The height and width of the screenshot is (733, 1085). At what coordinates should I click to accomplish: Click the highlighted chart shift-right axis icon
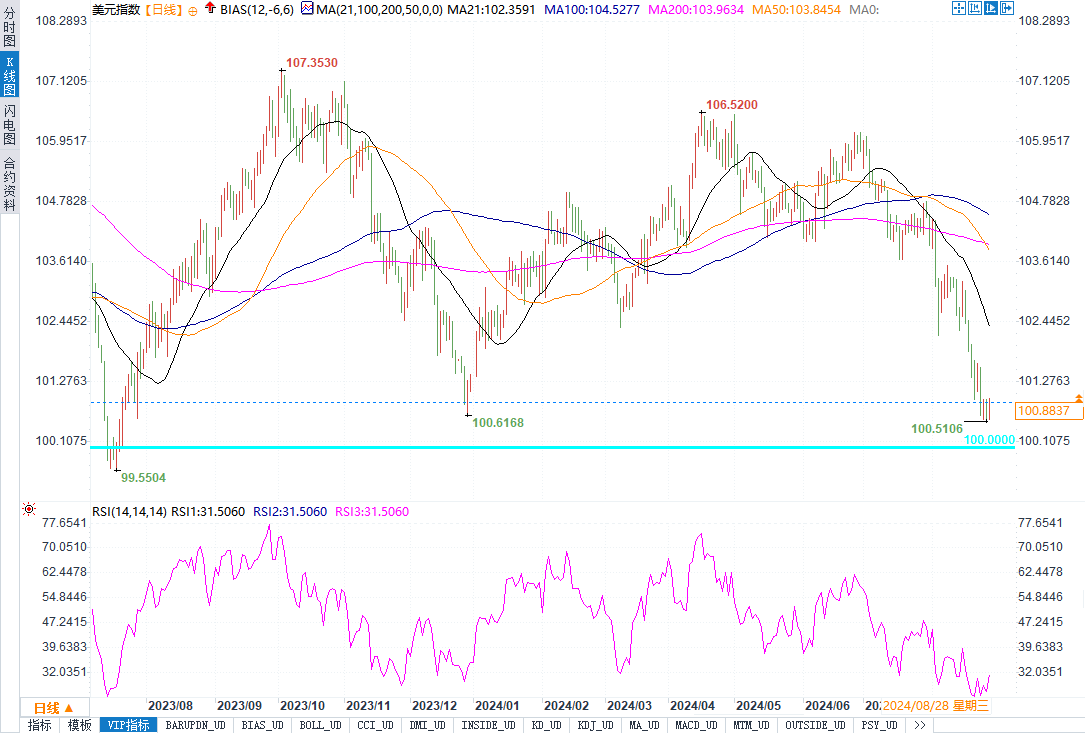[x=991, y=8]
